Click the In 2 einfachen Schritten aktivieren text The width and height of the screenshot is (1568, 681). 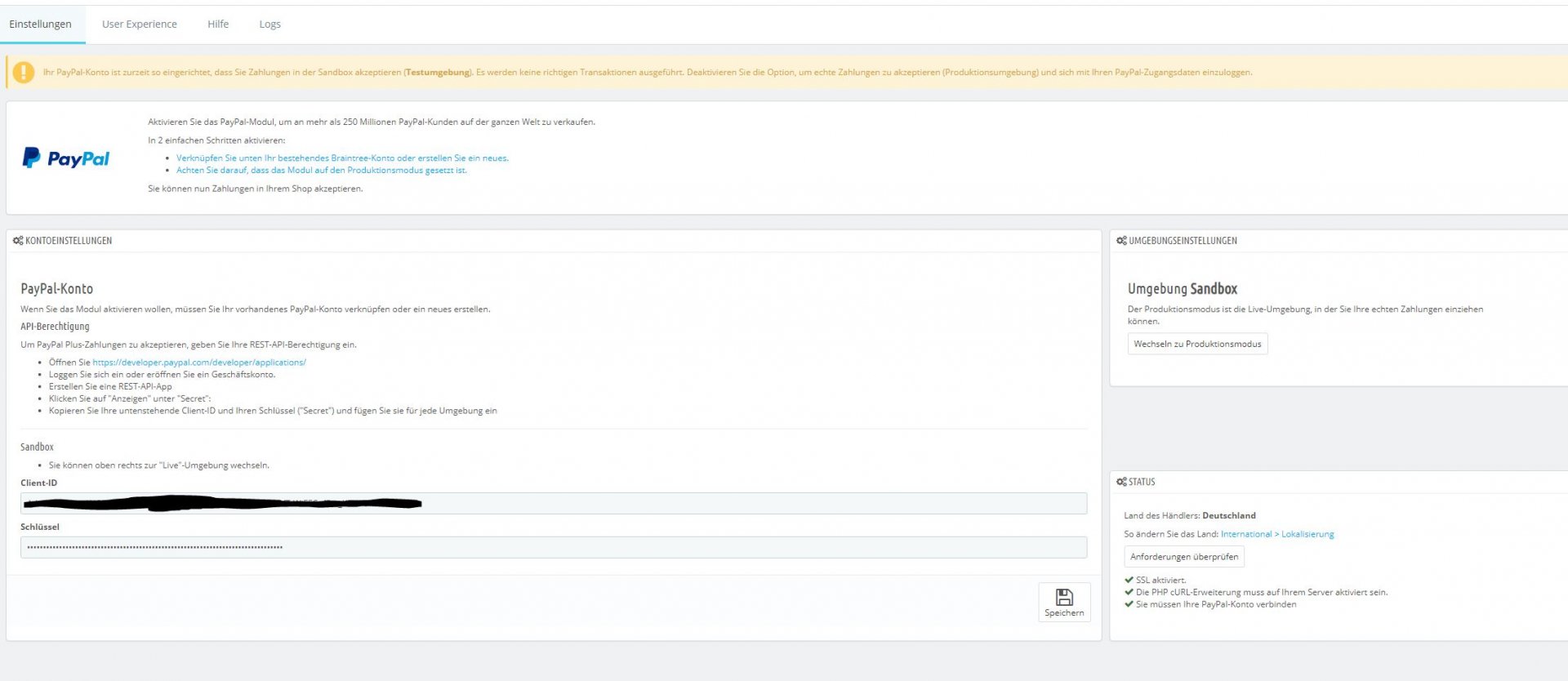[x=216, y=140]
